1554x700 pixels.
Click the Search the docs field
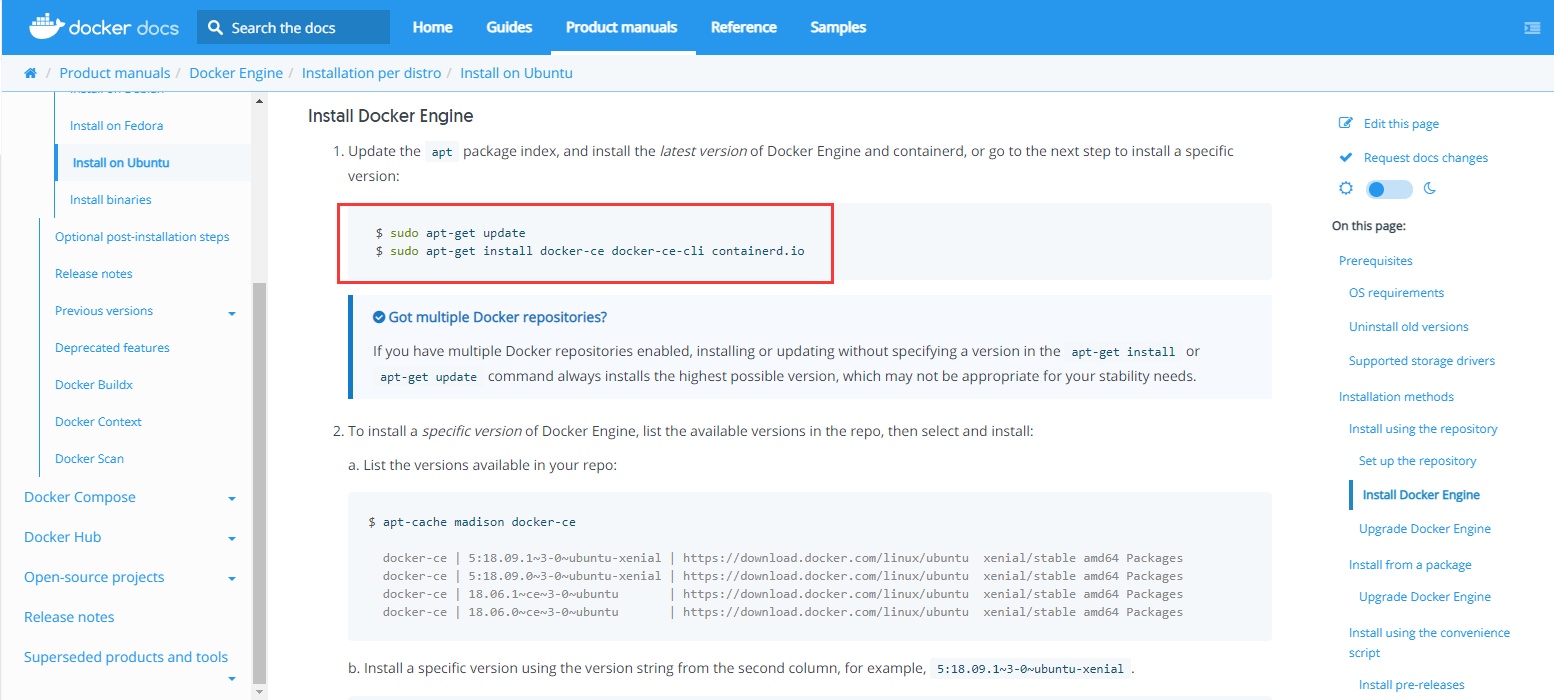[x=293, y=27]
